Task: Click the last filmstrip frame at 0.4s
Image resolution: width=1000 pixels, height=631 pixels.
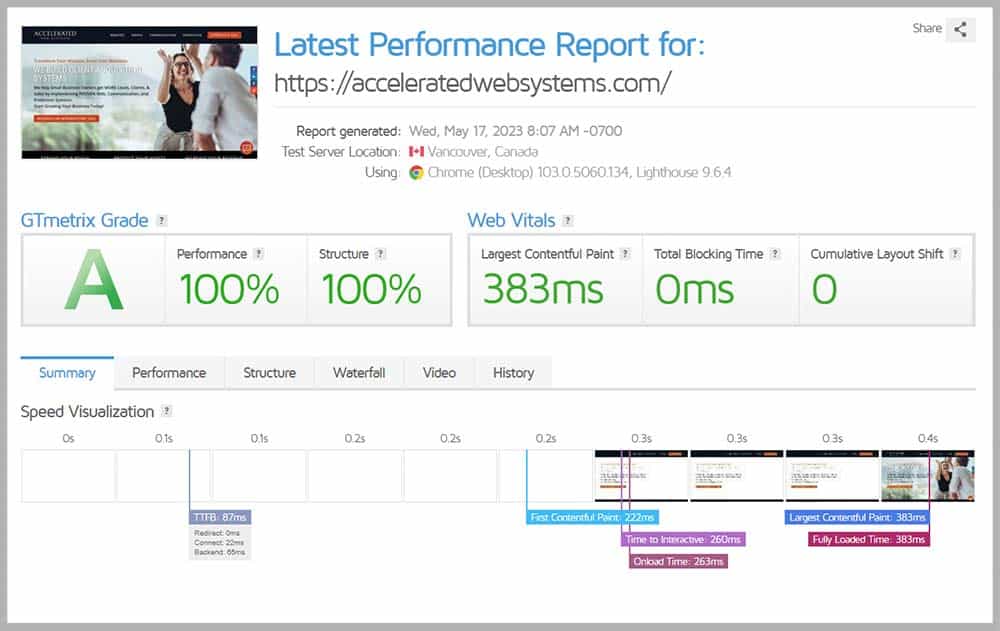Action: (928, 475)
